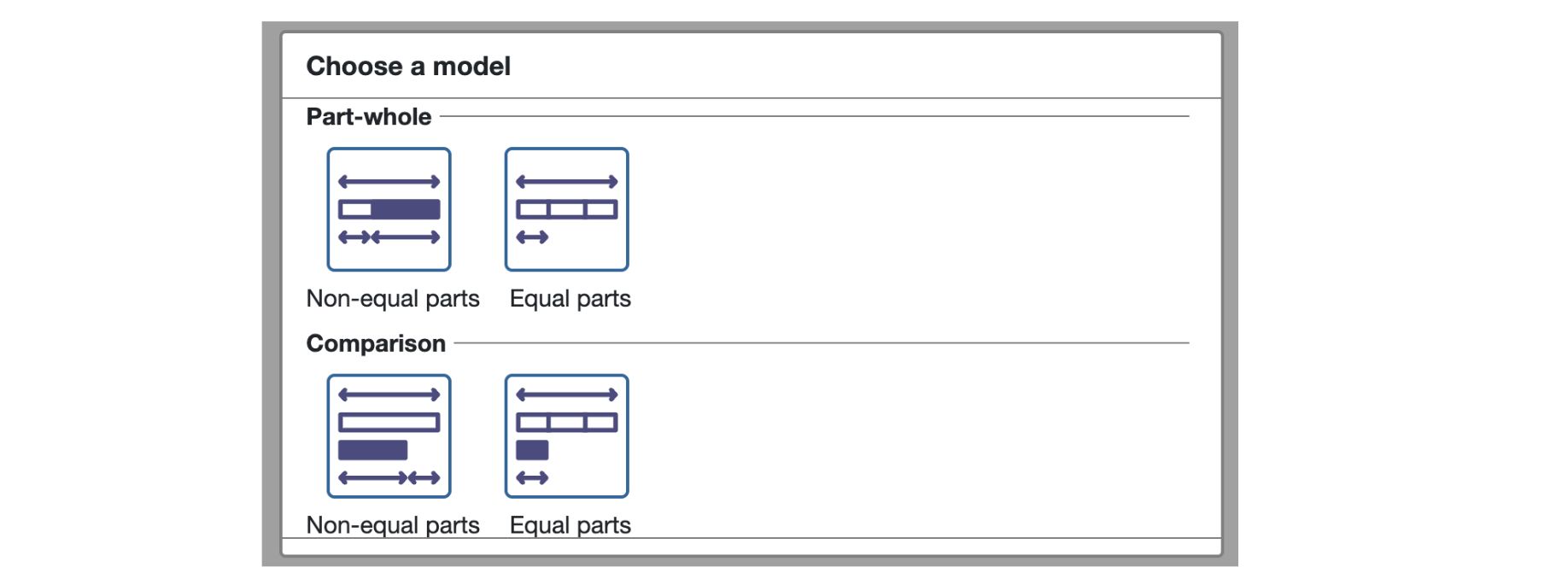Screen dimensions: 1568x579
Task: Click the partly filled bar in Part-whole Non-equal icon
Action: coord(389,209)
